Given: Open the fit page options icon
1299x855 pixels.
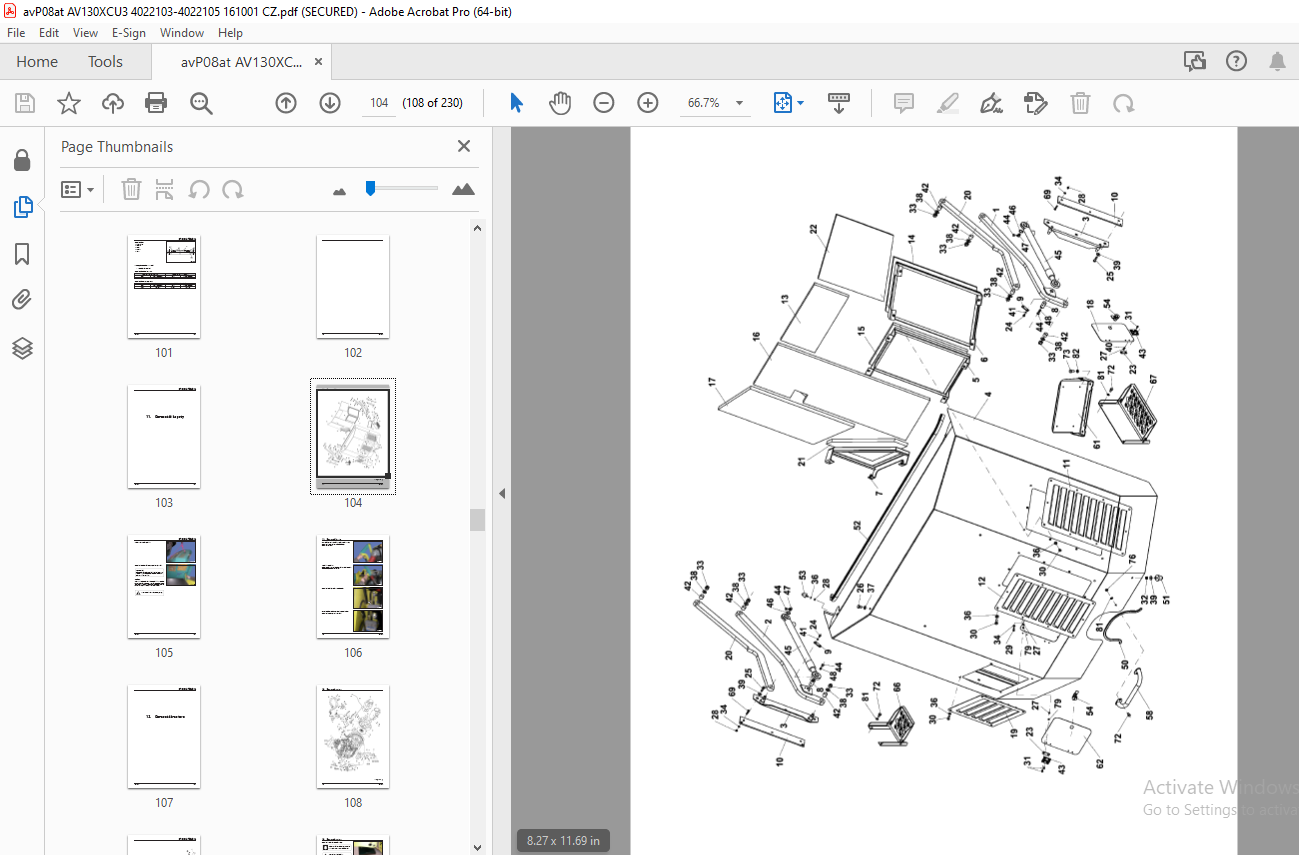Looking at the screenshot, I should point(788,103).
